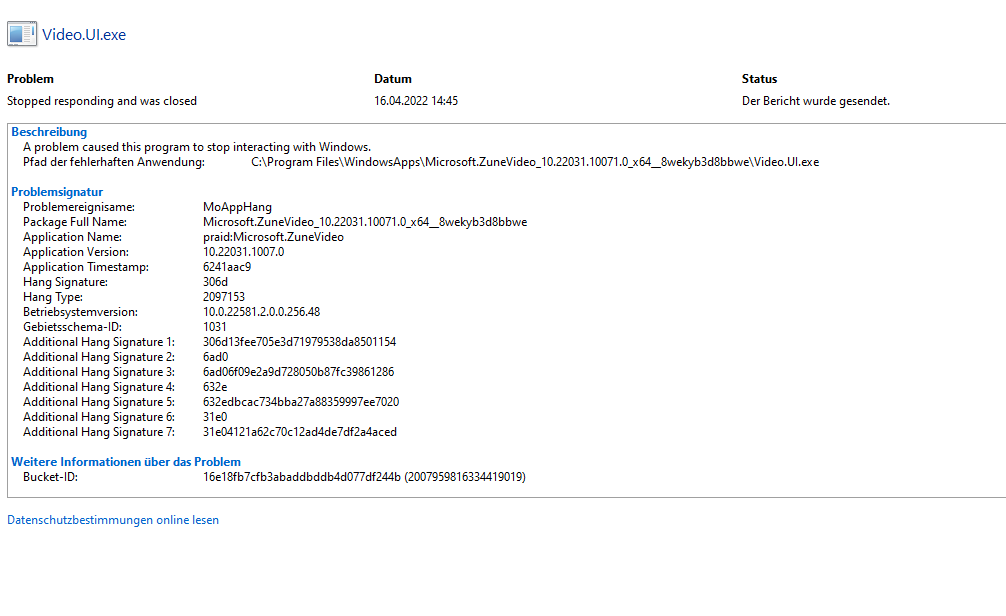
Task: Click Additional Hang Signature 6 value '31e0'
Action: pyautogui.click(x=215, y=417)
